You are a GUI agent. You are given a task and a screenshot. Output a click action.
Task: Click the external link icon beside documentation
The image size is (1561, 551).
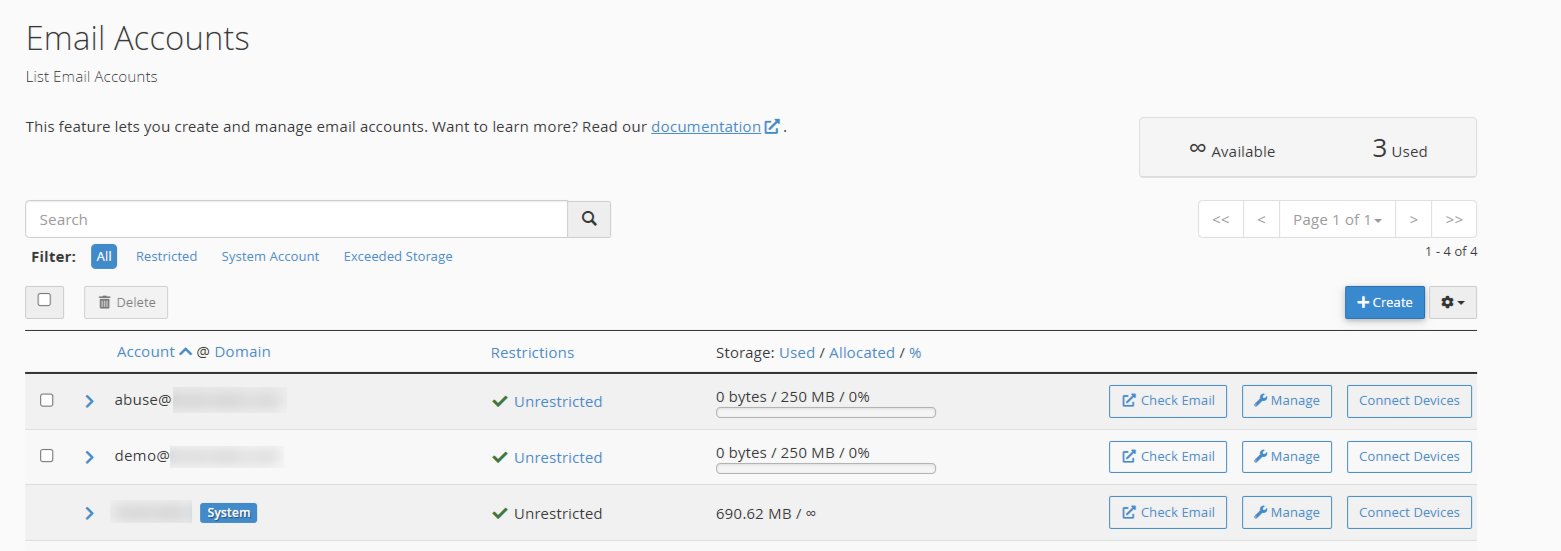(772, 127)
